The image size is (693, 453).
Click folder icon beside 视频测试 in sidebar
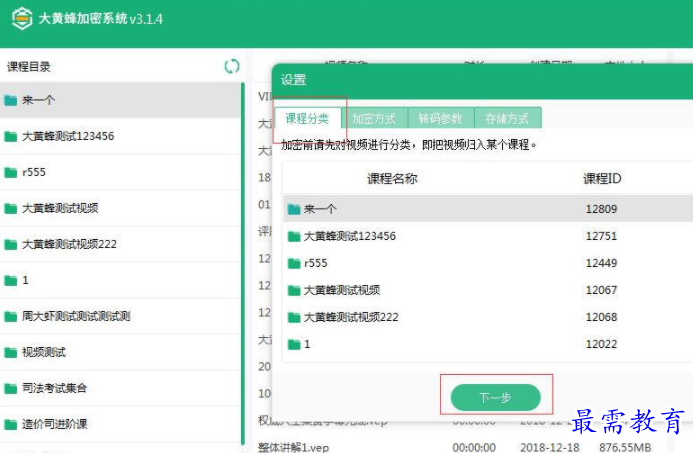click(x=10, y=352)
